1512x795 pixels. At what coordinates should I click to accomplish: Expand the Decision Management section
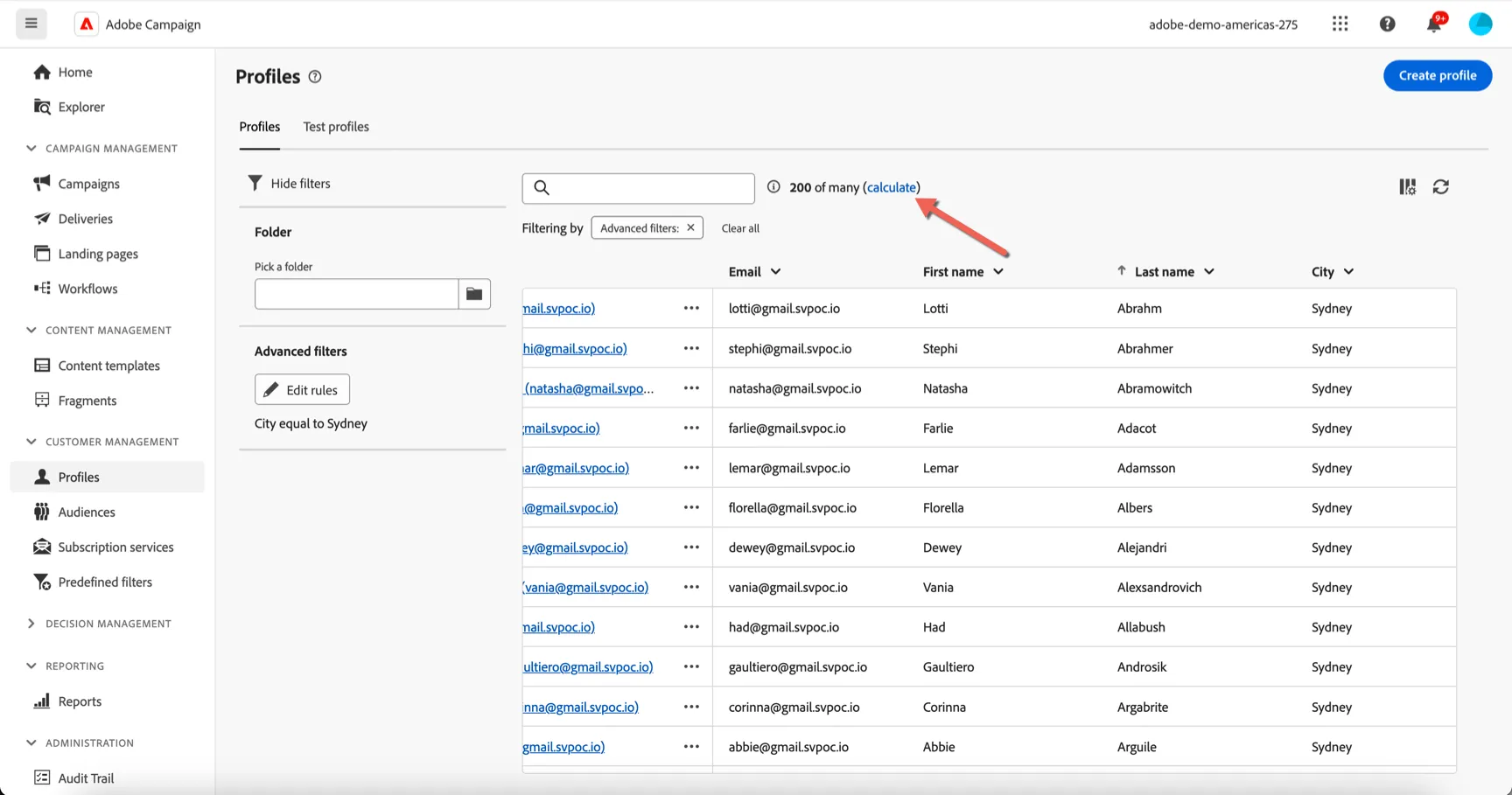[x=31, y=624]
